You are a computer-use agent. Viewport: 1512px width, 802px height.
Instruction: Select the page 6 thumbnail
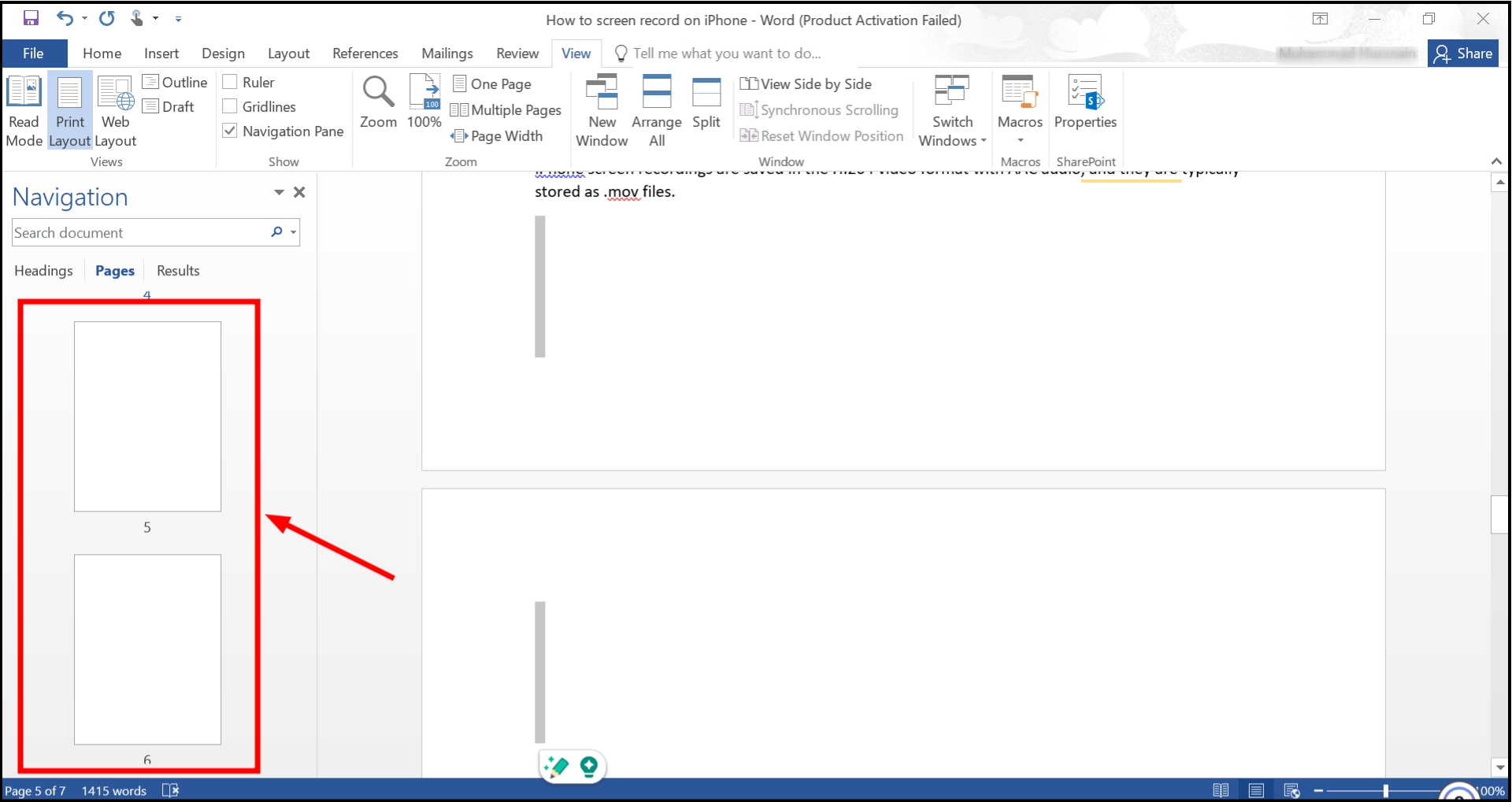click(x=147, y=649)
